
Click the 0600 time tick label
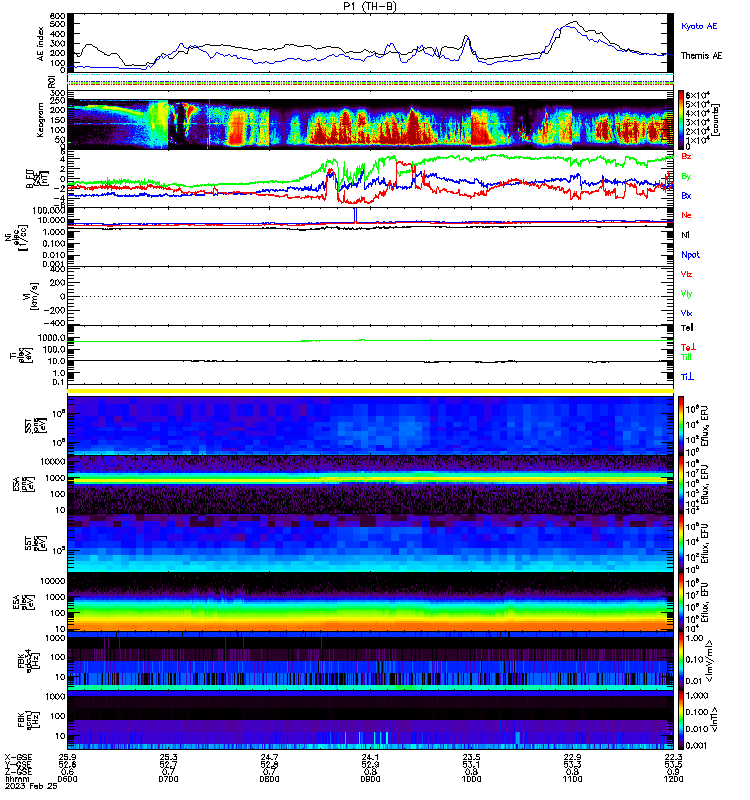(67, 779)
